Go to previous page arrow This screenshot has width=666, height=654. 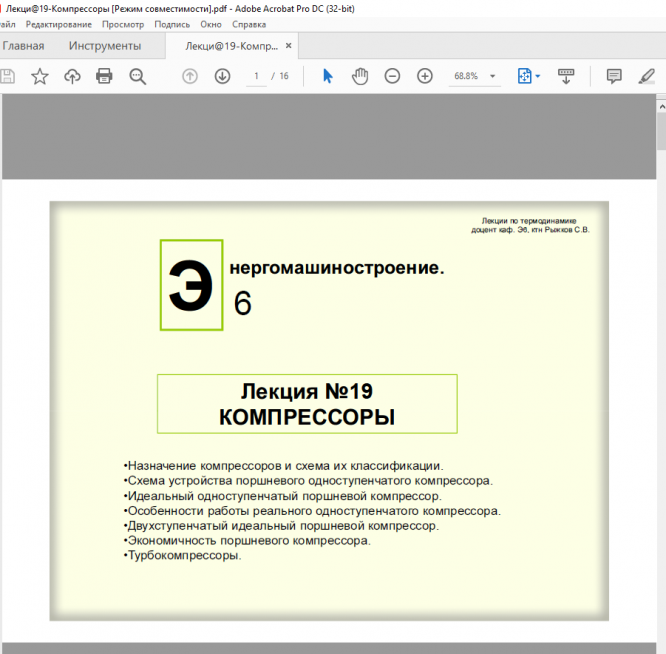coord(190,76)
